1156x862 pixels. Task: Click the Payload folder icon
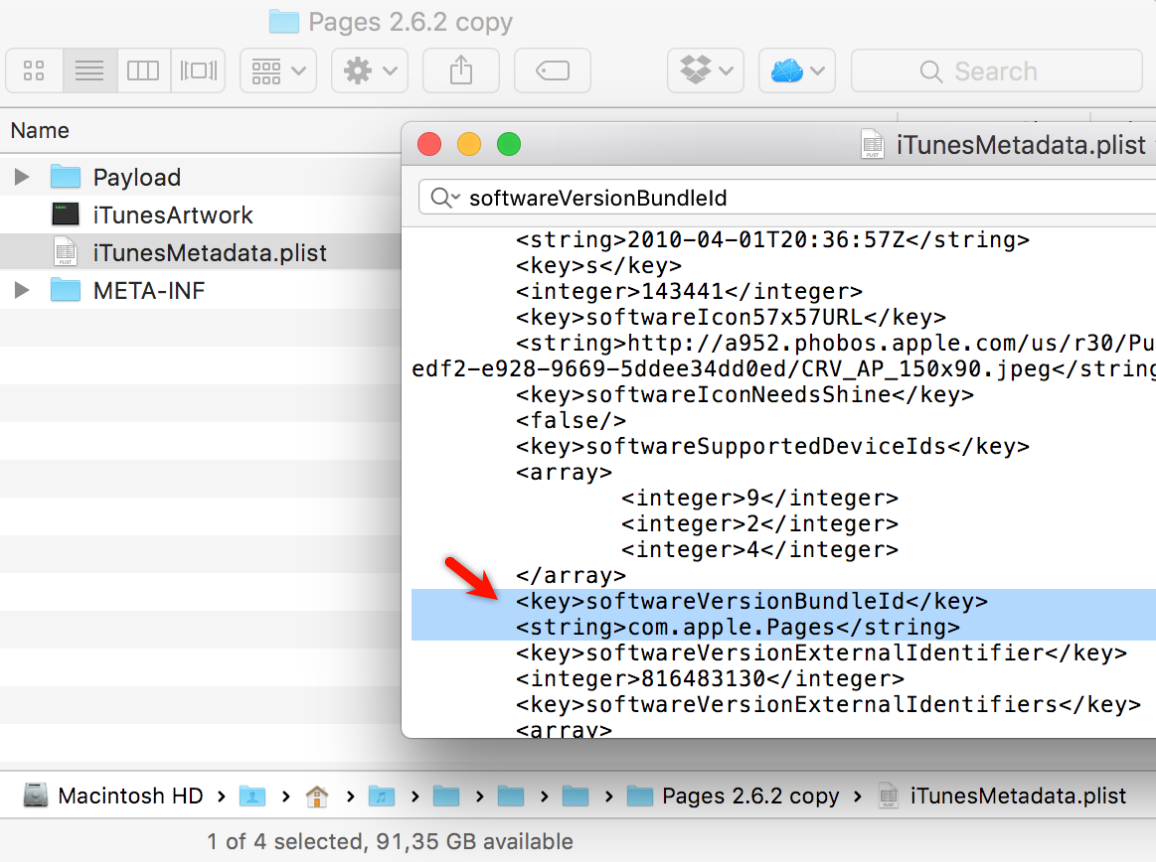pos(66,177)
